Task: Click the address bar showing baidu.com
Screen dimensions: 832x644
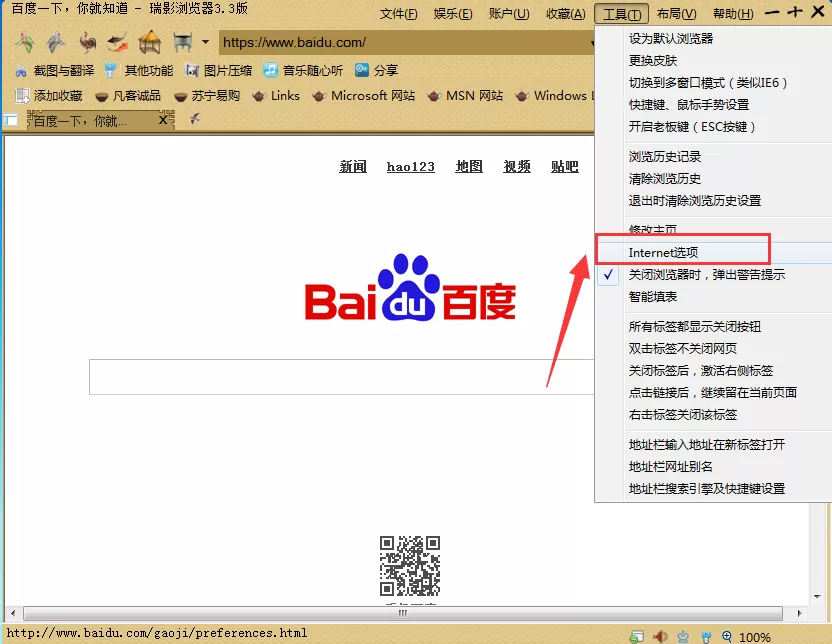Action: [x=405, y=42]
